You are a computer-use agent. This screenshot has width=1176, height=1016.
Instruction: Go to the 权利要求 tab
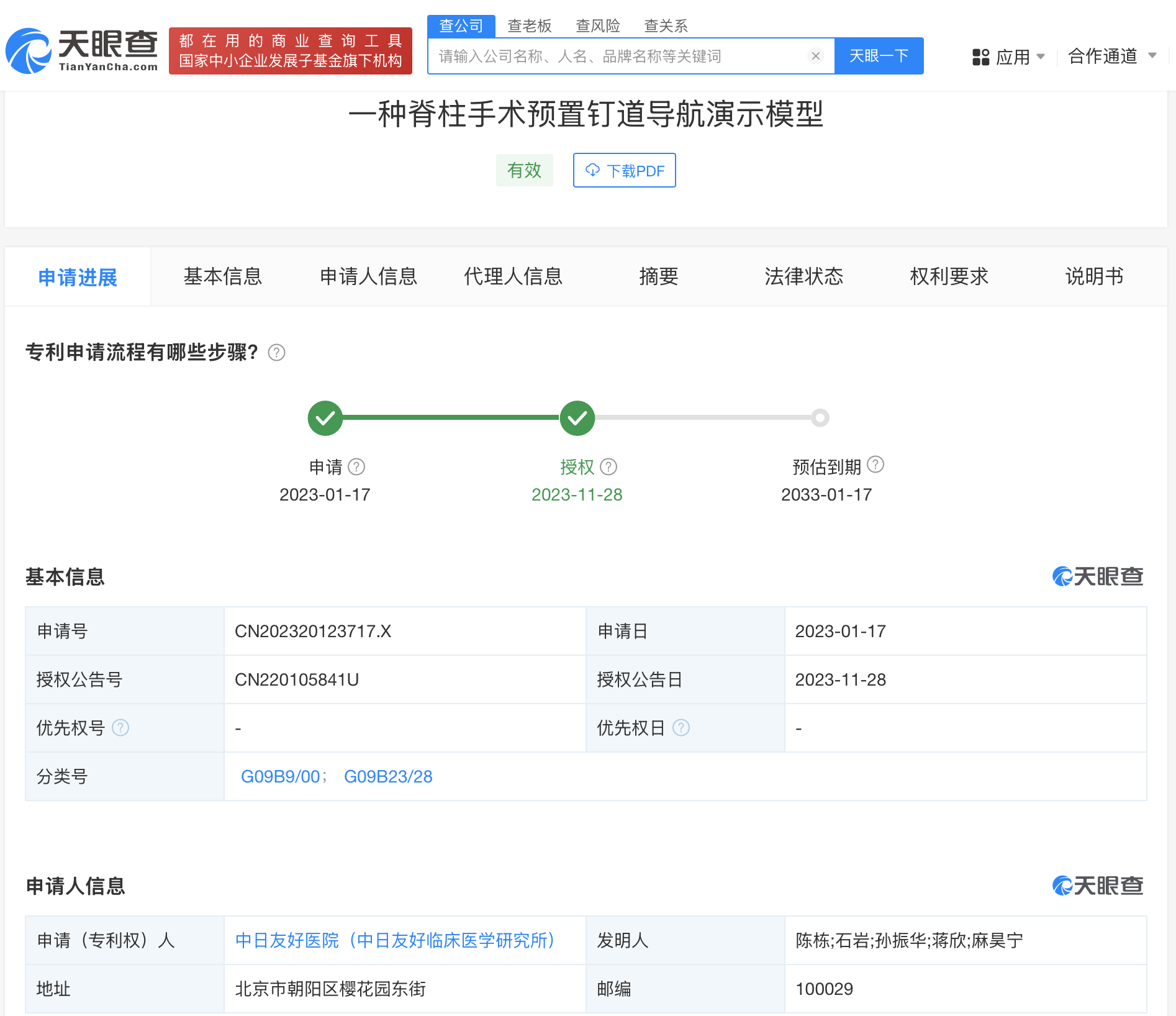tap(949, 276)
